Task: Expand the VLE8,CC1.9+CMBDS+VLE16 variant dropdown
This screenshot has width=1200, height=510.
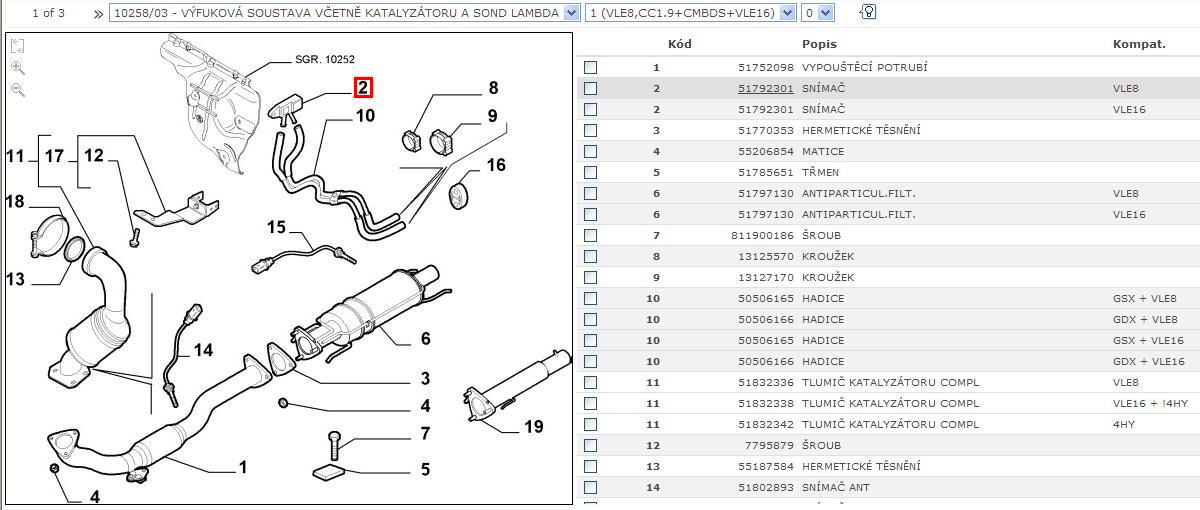Action: (787, 13)
